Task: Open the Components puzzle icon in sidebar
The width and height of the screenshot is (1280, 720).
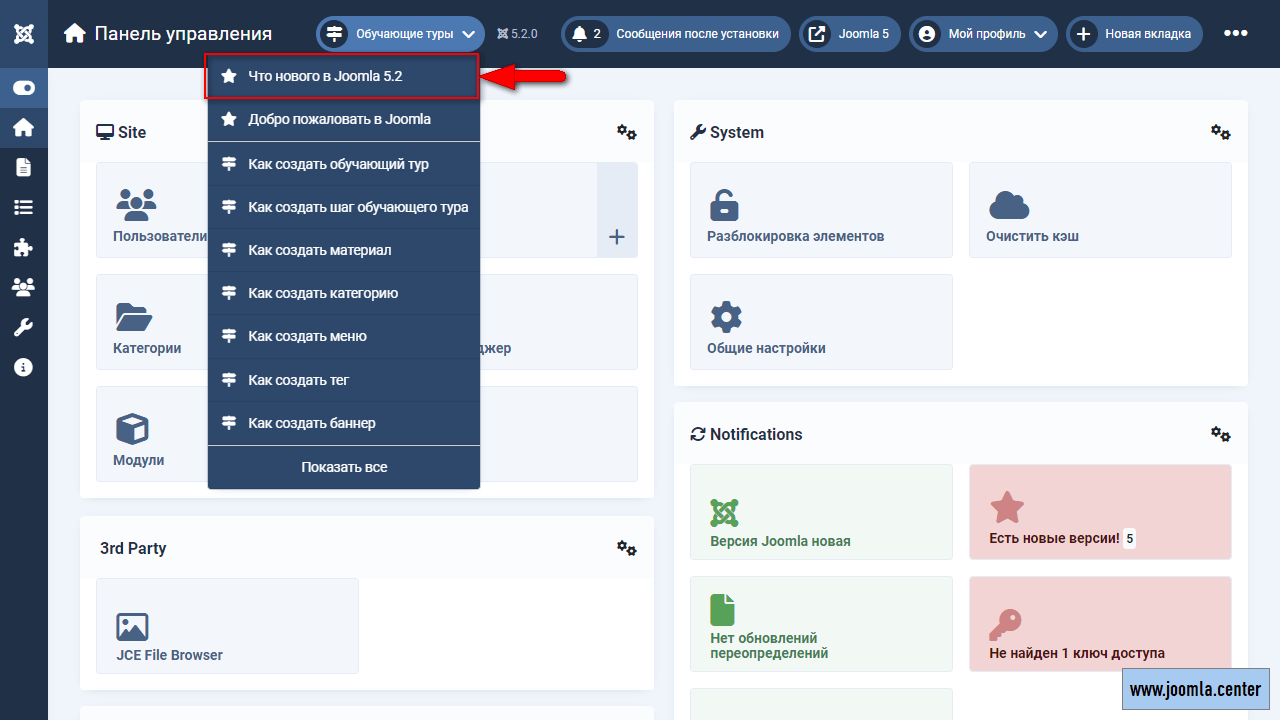Action: 24,247
